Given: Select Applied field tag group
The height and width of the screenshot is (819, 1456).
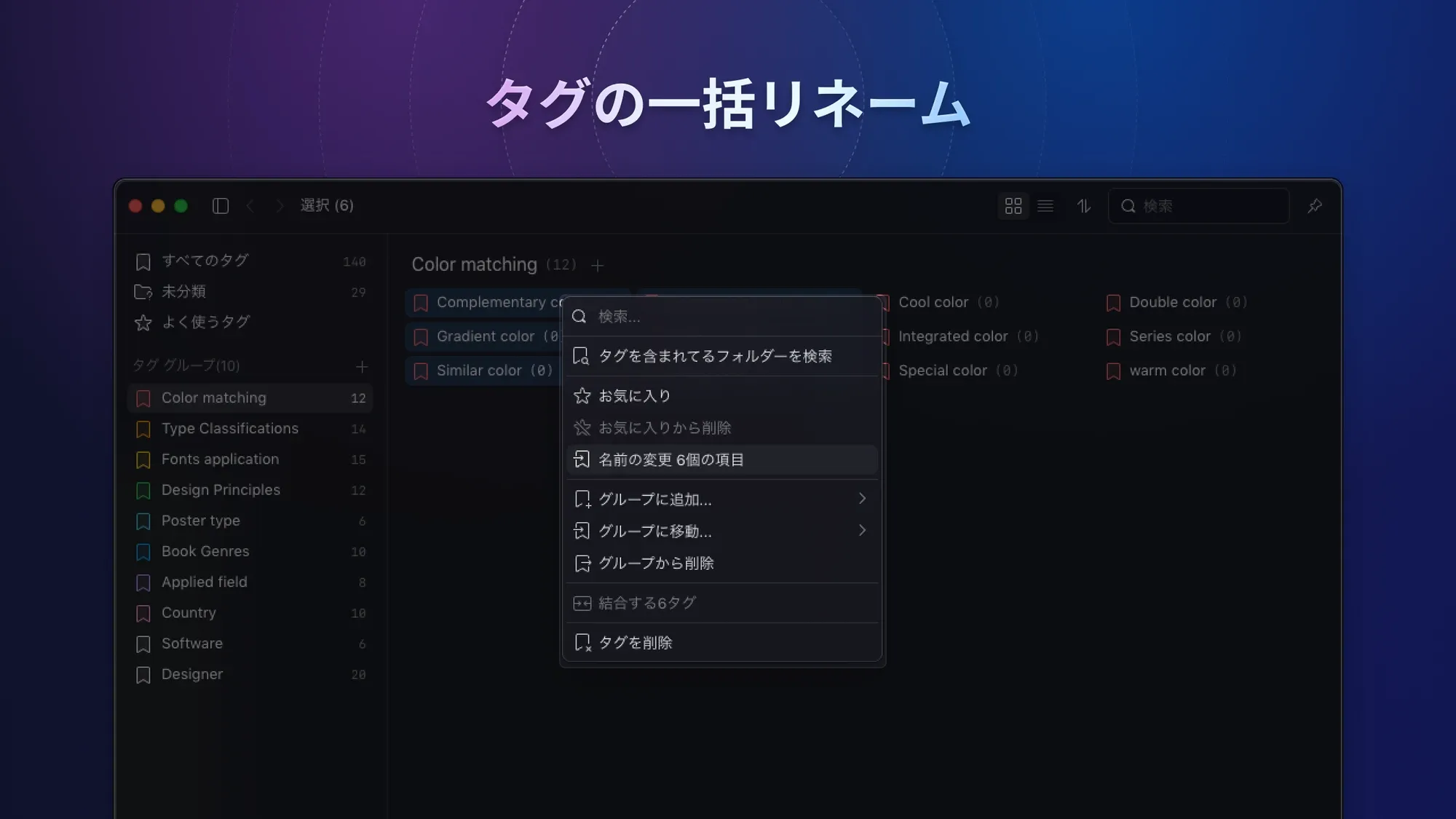Looking at the screenshot, I should (250, 582).
